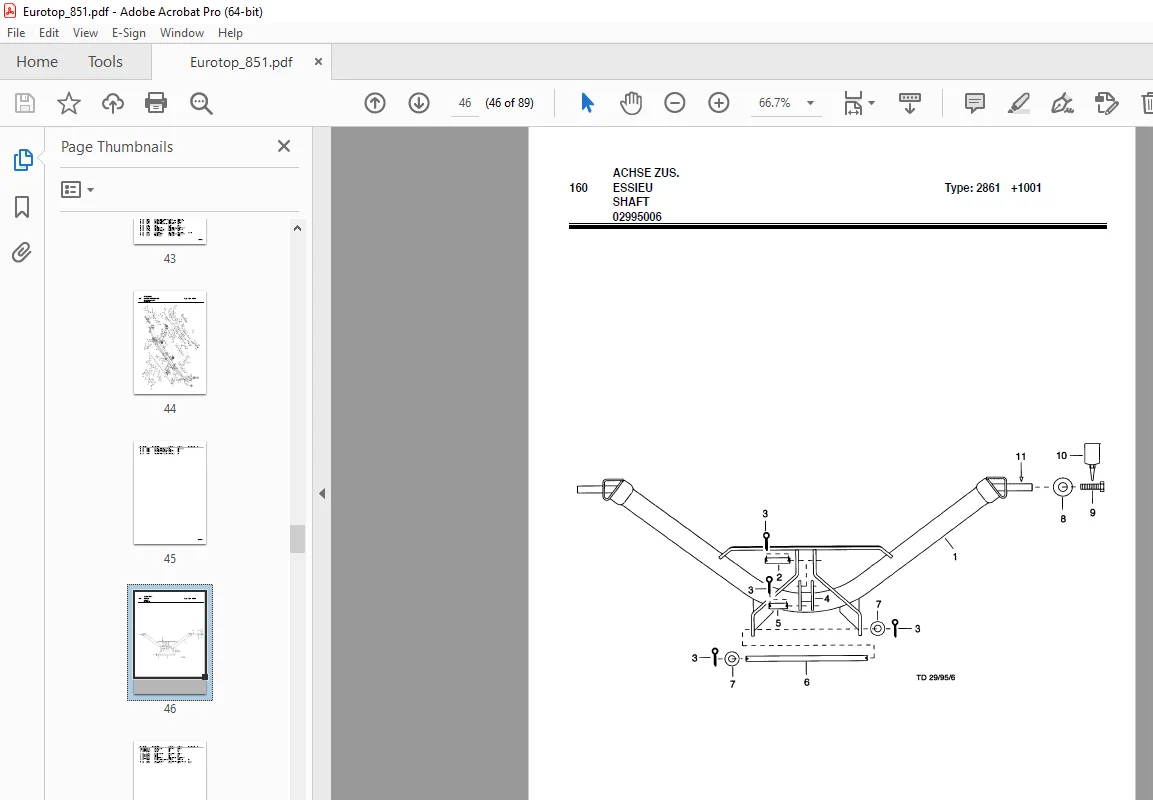Viewport: 1153px width, 800px height.
Task: Open thumbnail options dropdown menu
Action: pyautogui.click(x=77, y=190)
